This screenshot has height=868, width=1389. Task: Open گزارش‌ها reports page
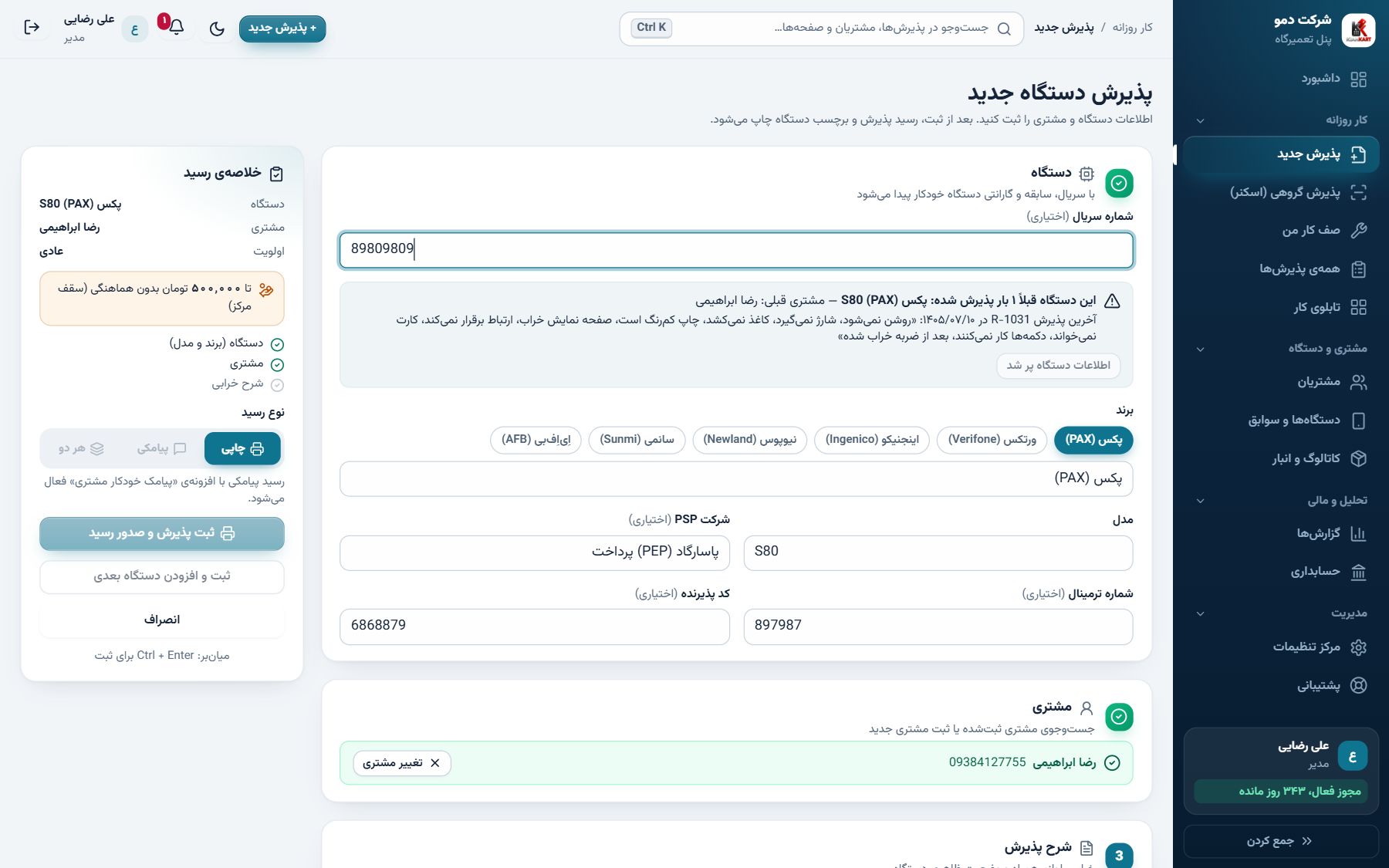click(1281, 533)
